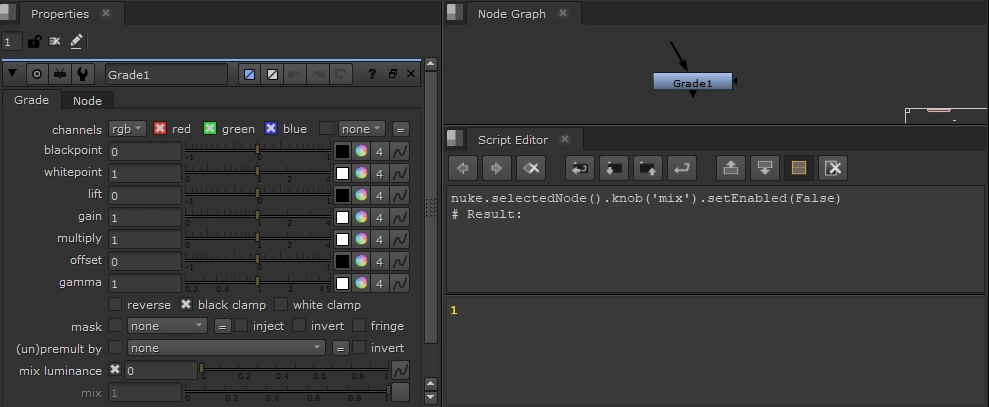989x407 pixels.
Task: Click the Grade1 node in Node Graph
Action: click(x=692, y=82)
